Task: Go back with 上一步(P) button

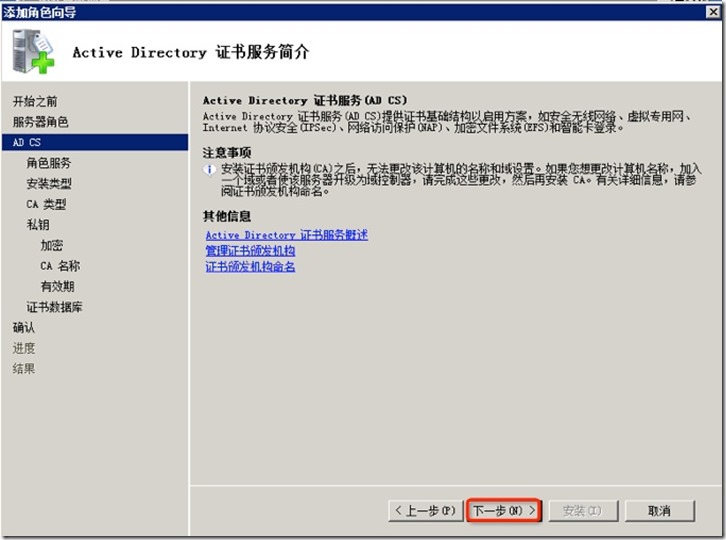Action: pyautogui.click(x=426, y=510)
